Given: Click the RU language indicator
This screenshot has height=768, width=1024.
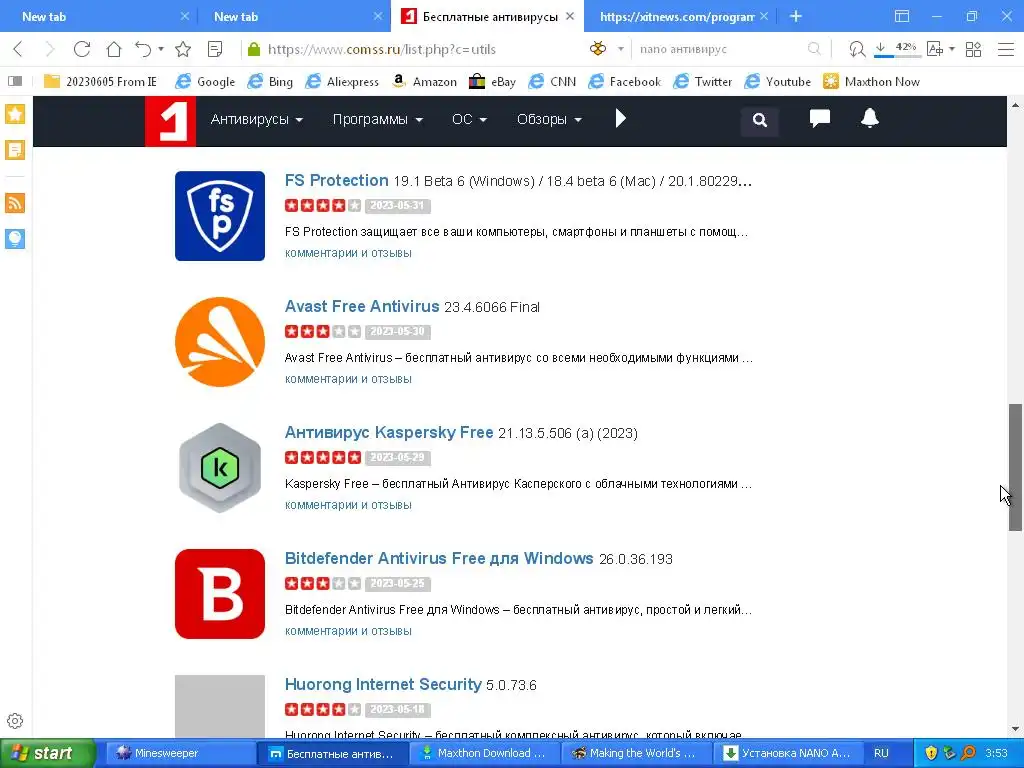Looking at the screenshot, I should [x=881, y=753].
